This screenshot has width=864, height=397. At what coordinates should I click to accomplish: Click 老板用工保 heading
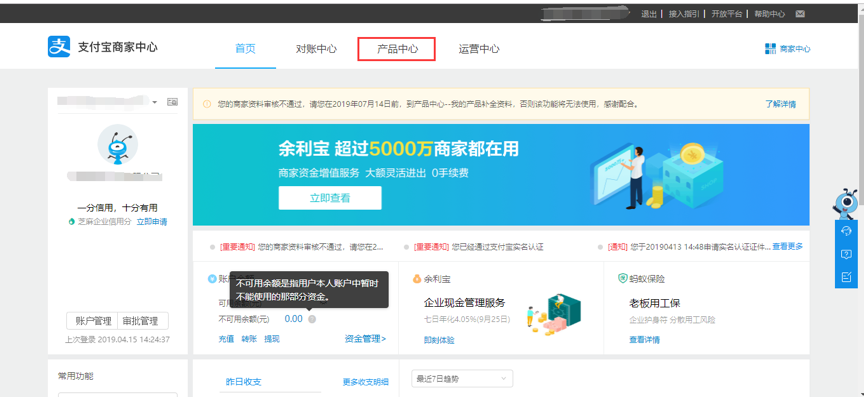tap(655, 303)
